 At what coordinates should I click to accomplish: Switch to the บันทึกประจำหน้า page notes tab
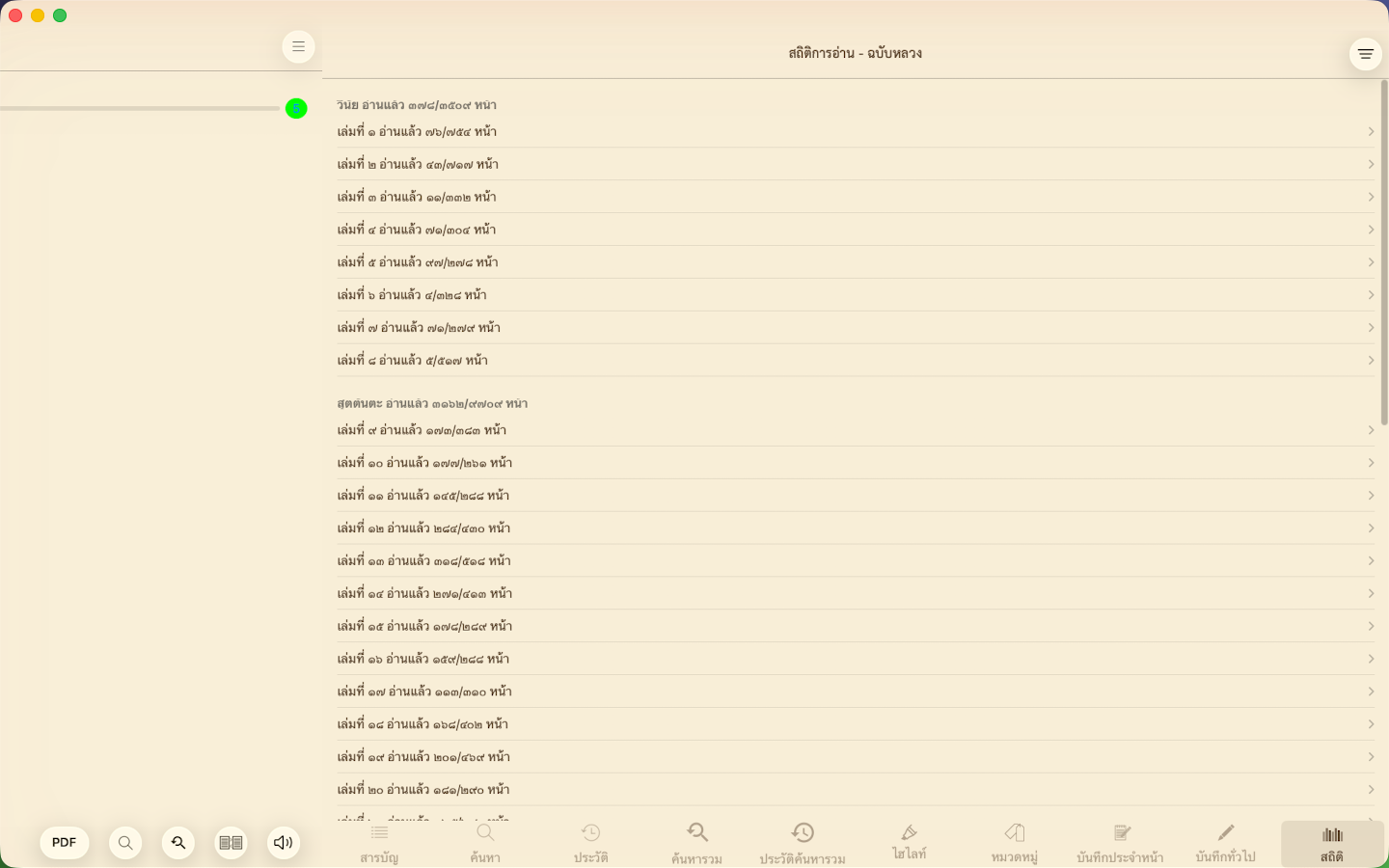pyautogui.click(x=1120, y=844)
